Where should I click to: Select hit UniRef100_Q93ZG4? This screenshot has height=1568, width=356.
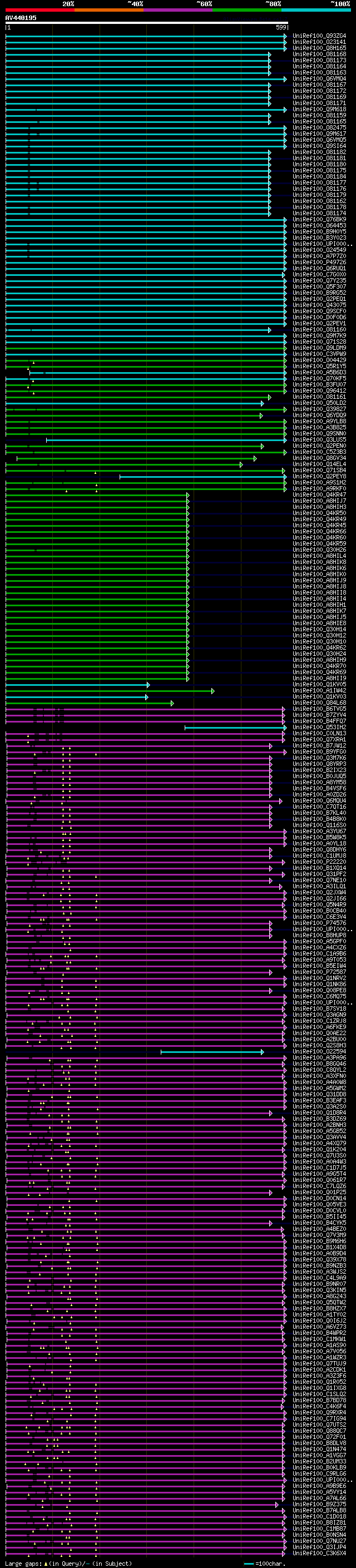319,36
